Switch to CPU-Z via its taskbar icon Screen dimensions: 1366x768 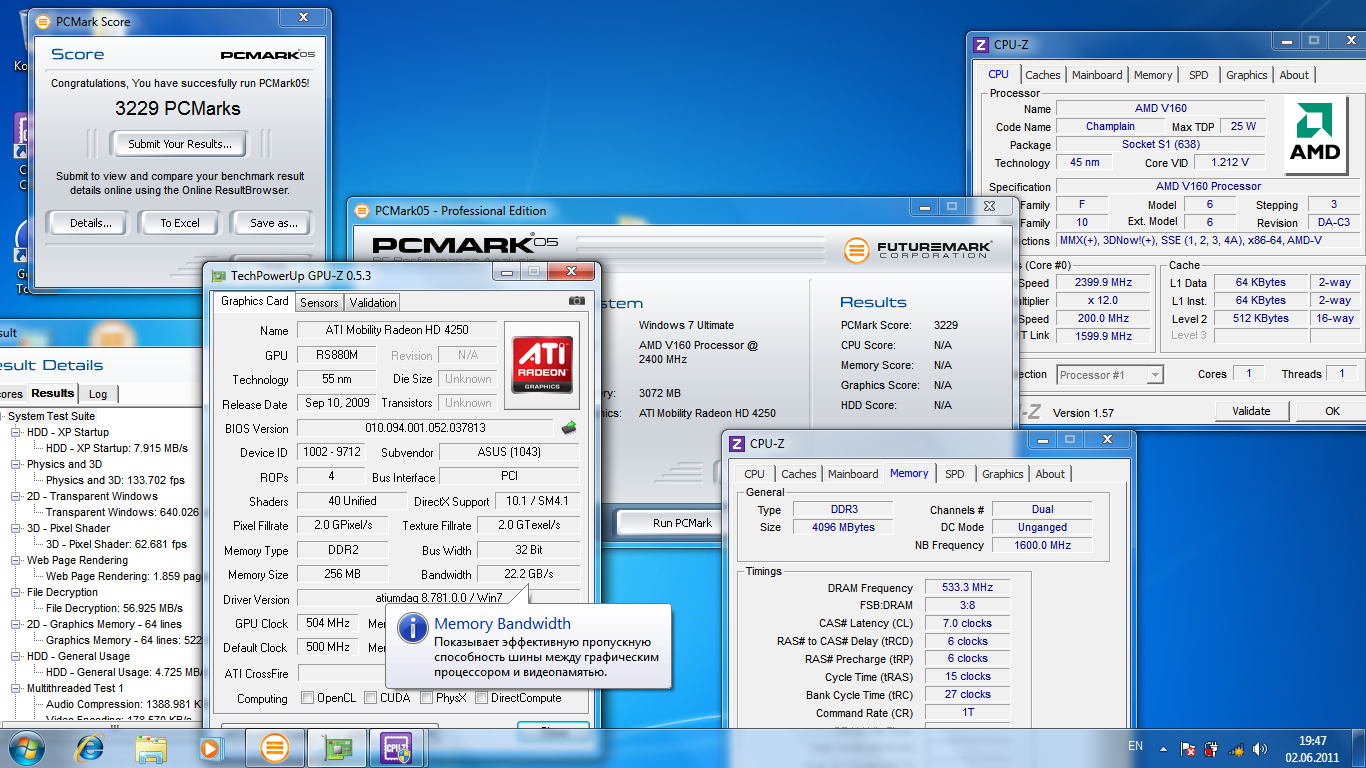(x=397, y=747)
